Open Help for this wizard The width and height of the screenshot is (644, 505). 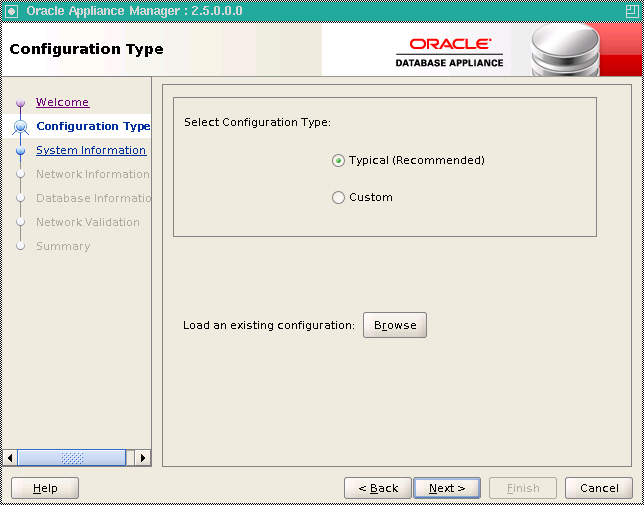pyautogui.click(x=45, y=488)
